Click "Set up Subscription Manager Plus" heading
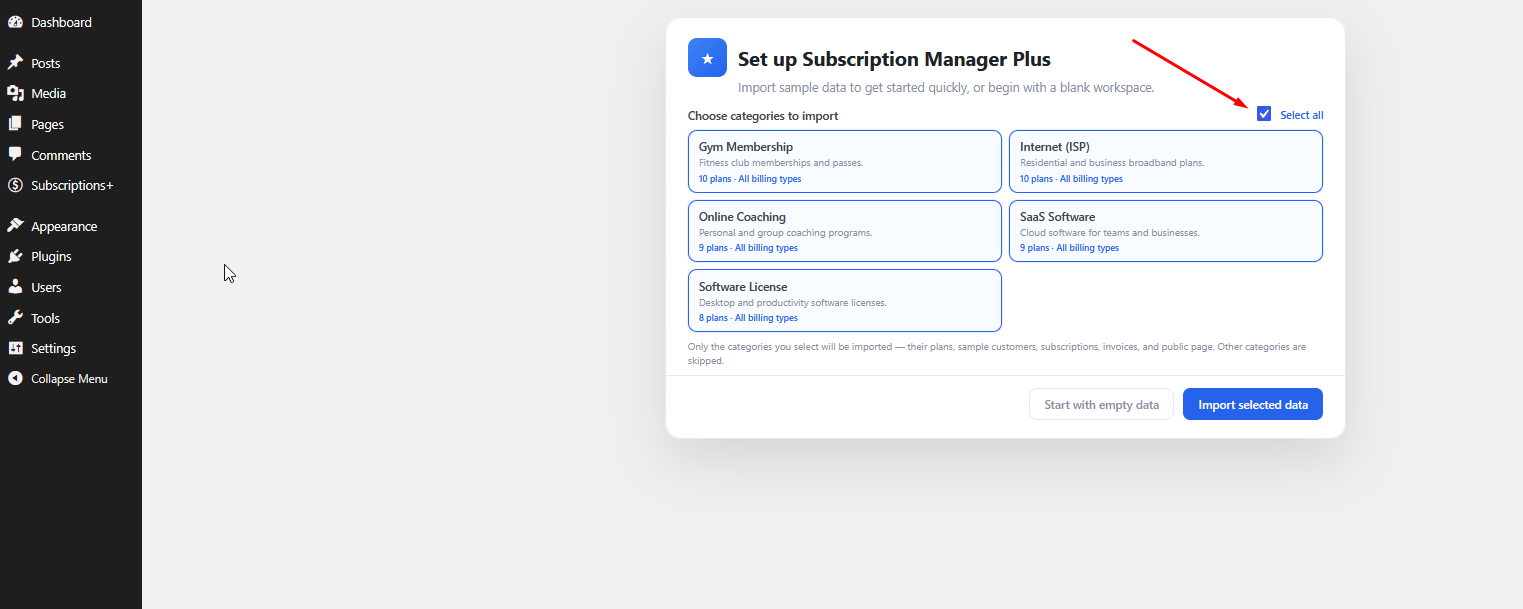This screenshot has width=1523, height=609. [894, 59]
